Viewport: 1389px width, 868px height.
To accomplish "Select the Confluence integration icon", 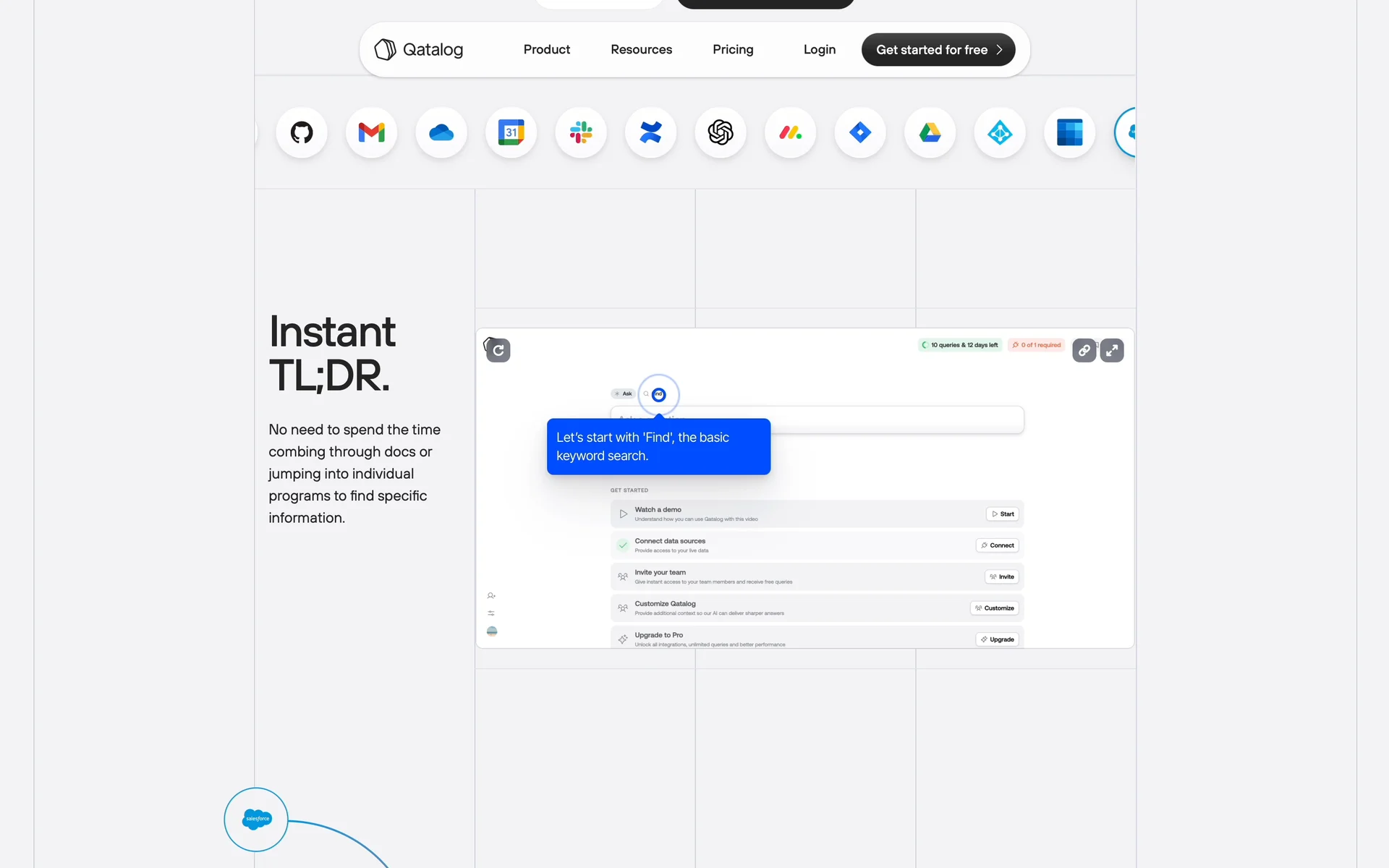I will (650, 132).
